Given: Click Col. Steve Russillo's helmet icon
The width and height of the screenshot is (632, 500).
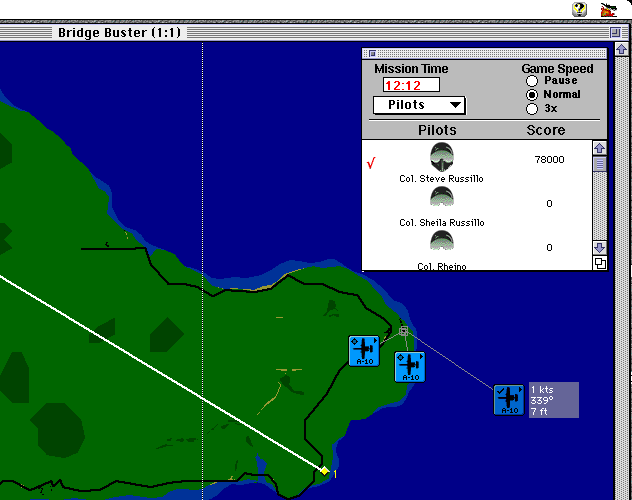Looking at the screenshot, I should tap(441, 156).
